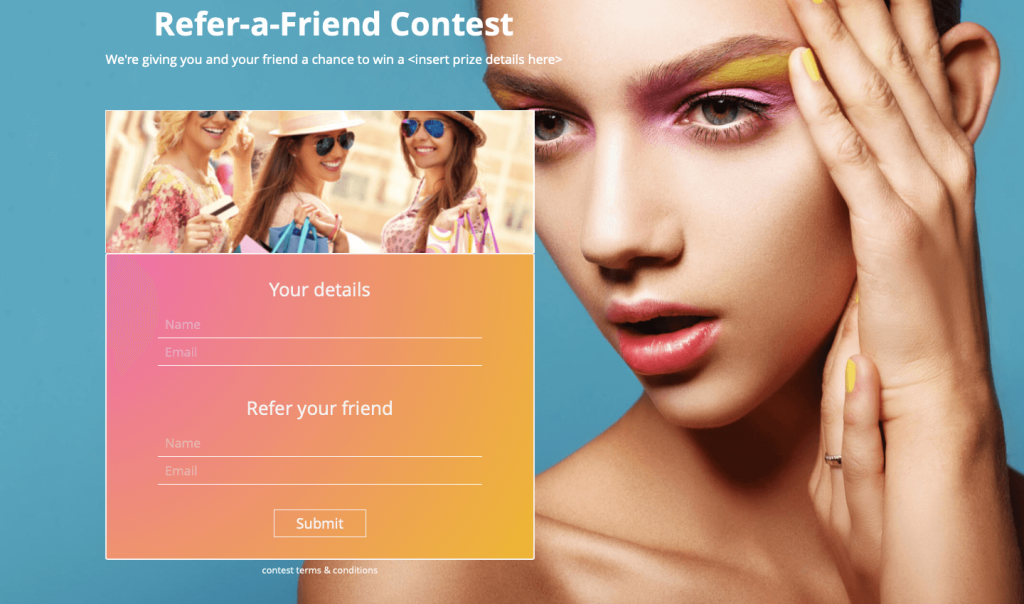
Task: Focus the Email field under Your details
Action: [319, 353]
